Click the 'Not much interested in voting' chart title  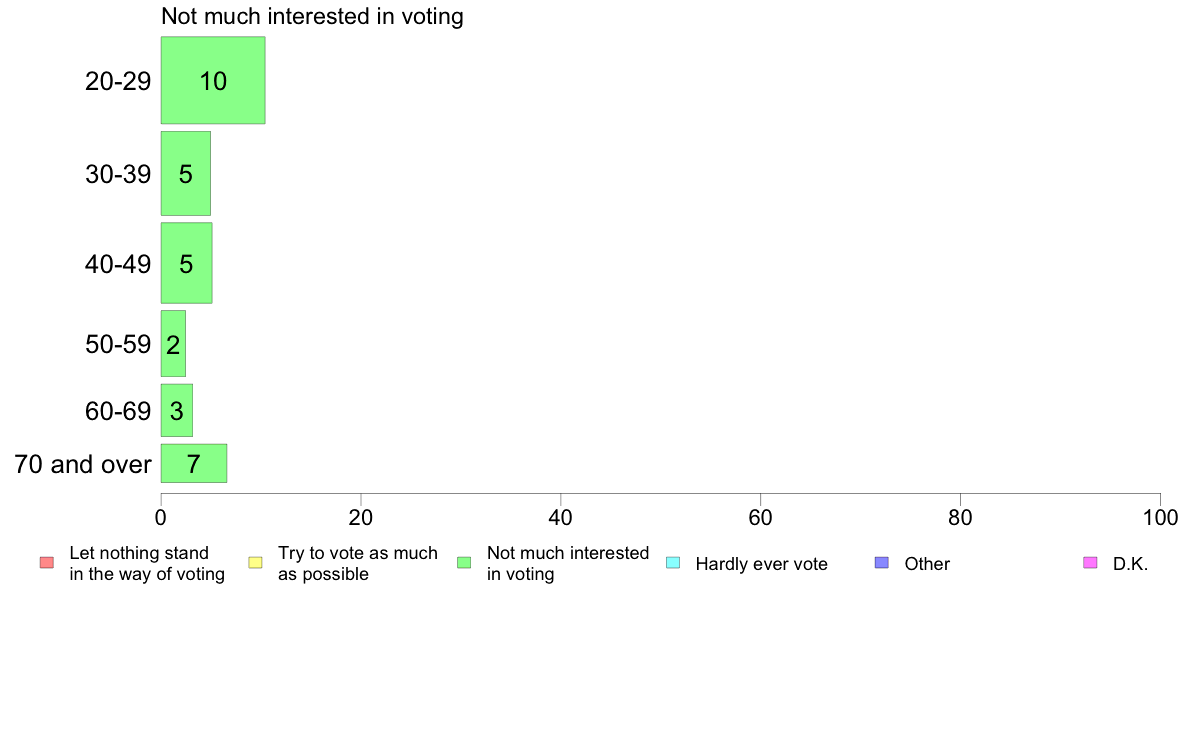[x=312, y=17]
